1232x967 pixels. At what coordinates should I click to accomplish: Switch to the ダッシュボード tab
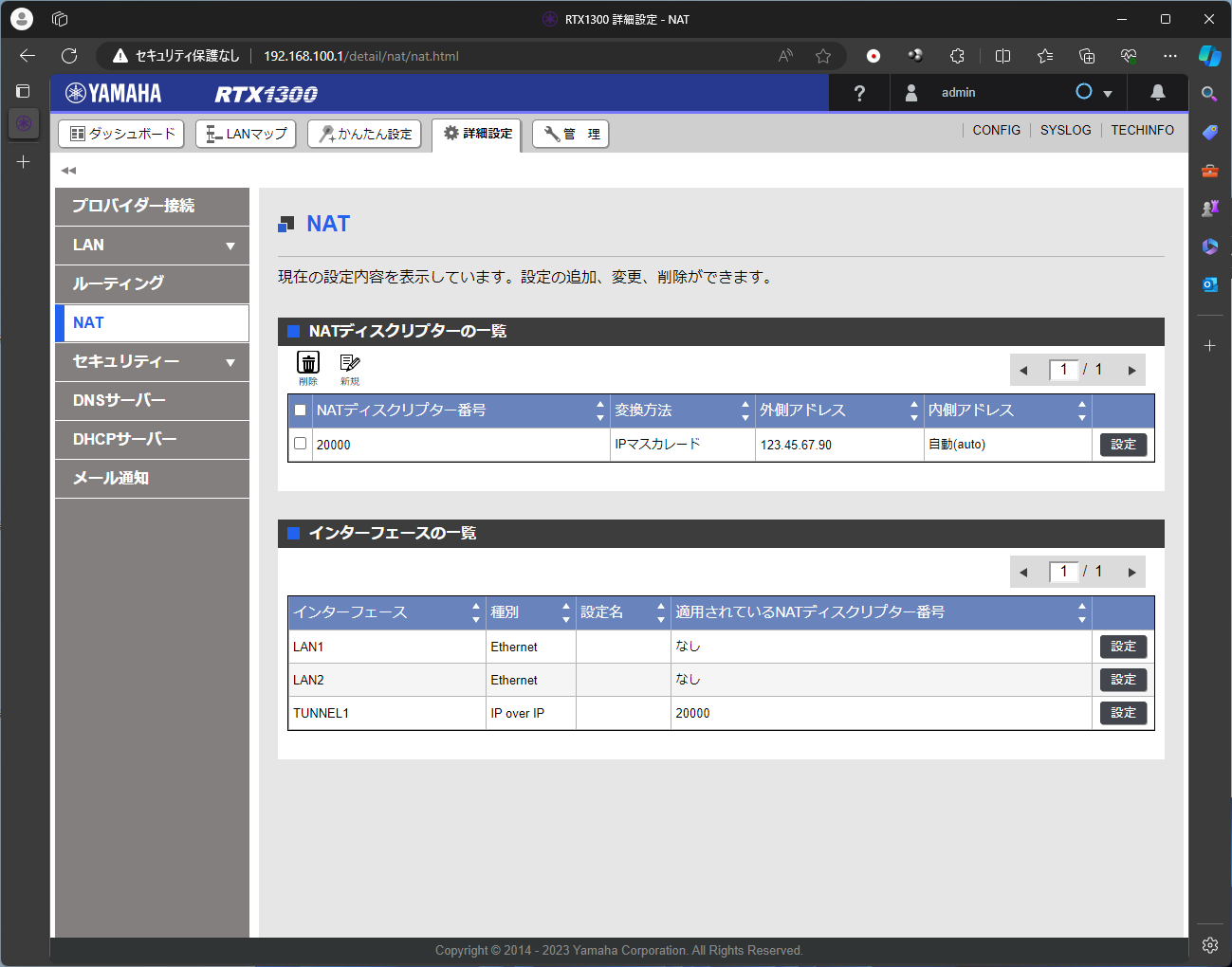[x=123, y=134]
